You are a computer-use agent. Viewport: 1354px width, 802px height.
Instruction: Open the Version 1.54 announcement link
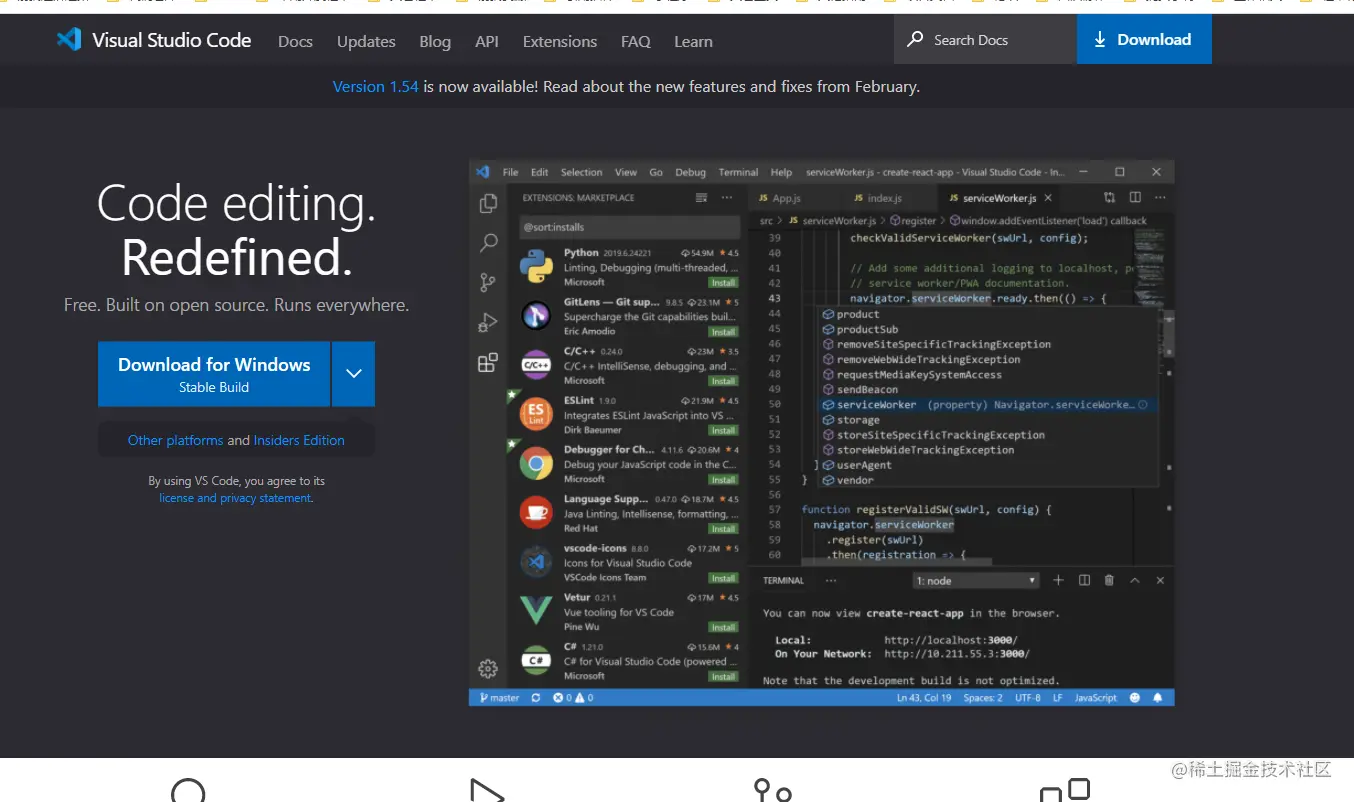[x=375, y=87]
